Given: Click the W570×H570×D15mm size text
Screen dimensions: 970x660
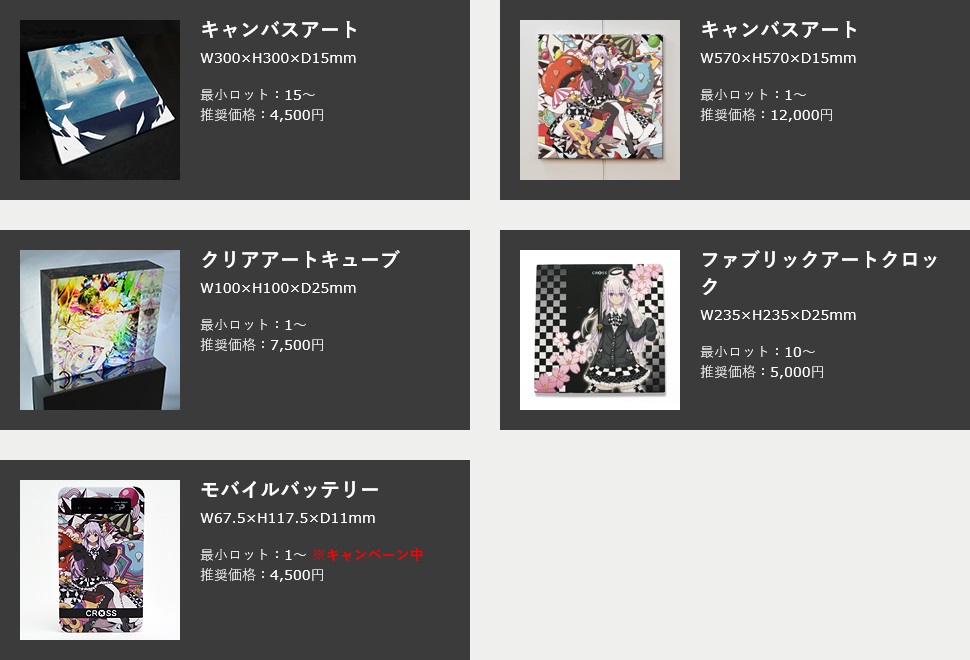Looking at the screenshot, I should tap(778, 58).
